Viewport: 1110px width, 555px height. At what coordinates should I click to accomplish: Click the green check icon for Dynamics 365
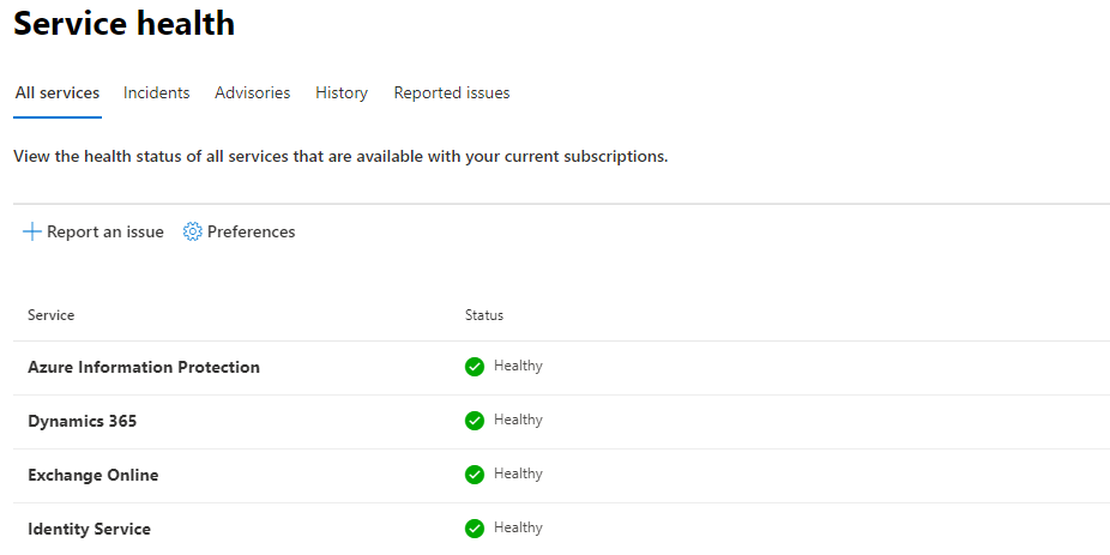point(474,420)
